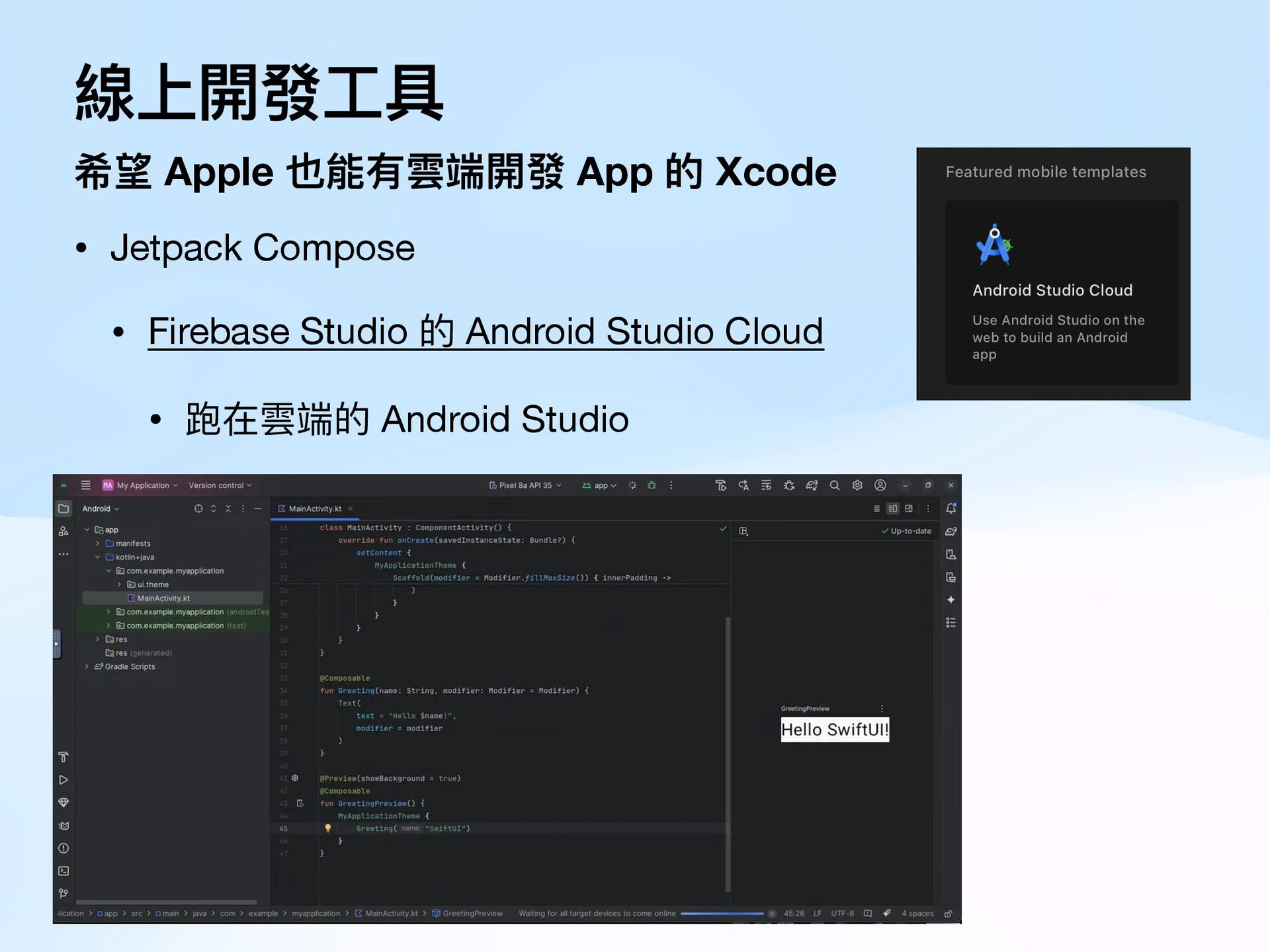Open Gemini sparkle icon in the right sidebar
This screenshot has width=1270, height=952.
pyautogui.click(x=951, y=600)
